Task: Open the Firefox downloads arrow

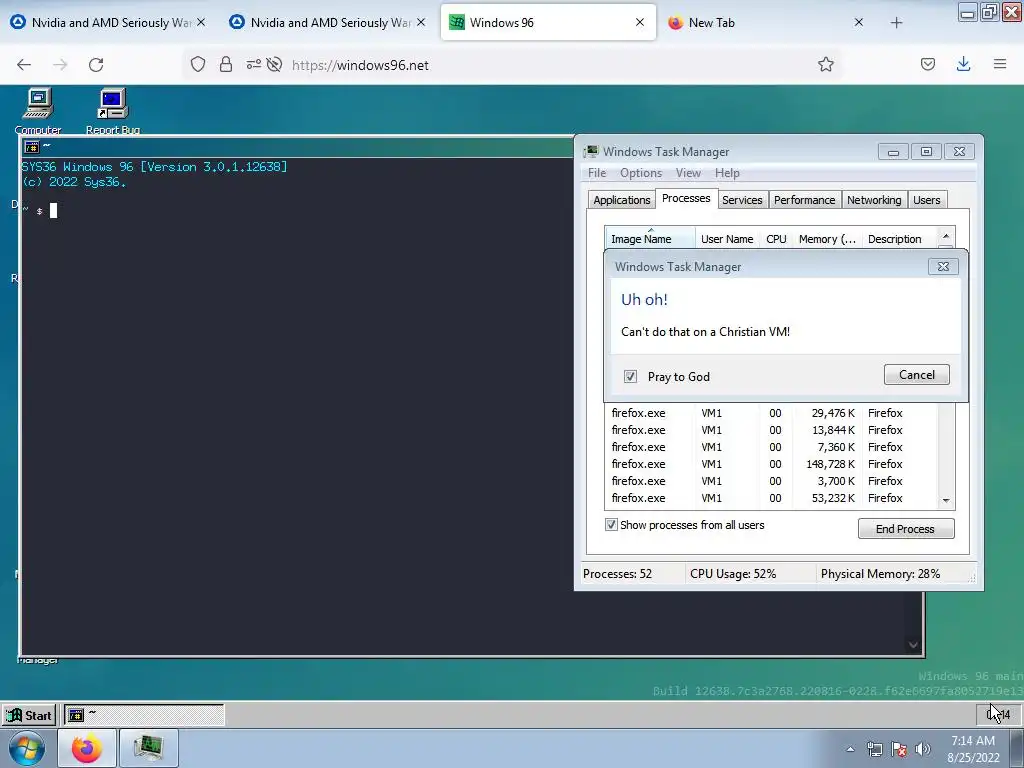Action: (x=963, y=64)
